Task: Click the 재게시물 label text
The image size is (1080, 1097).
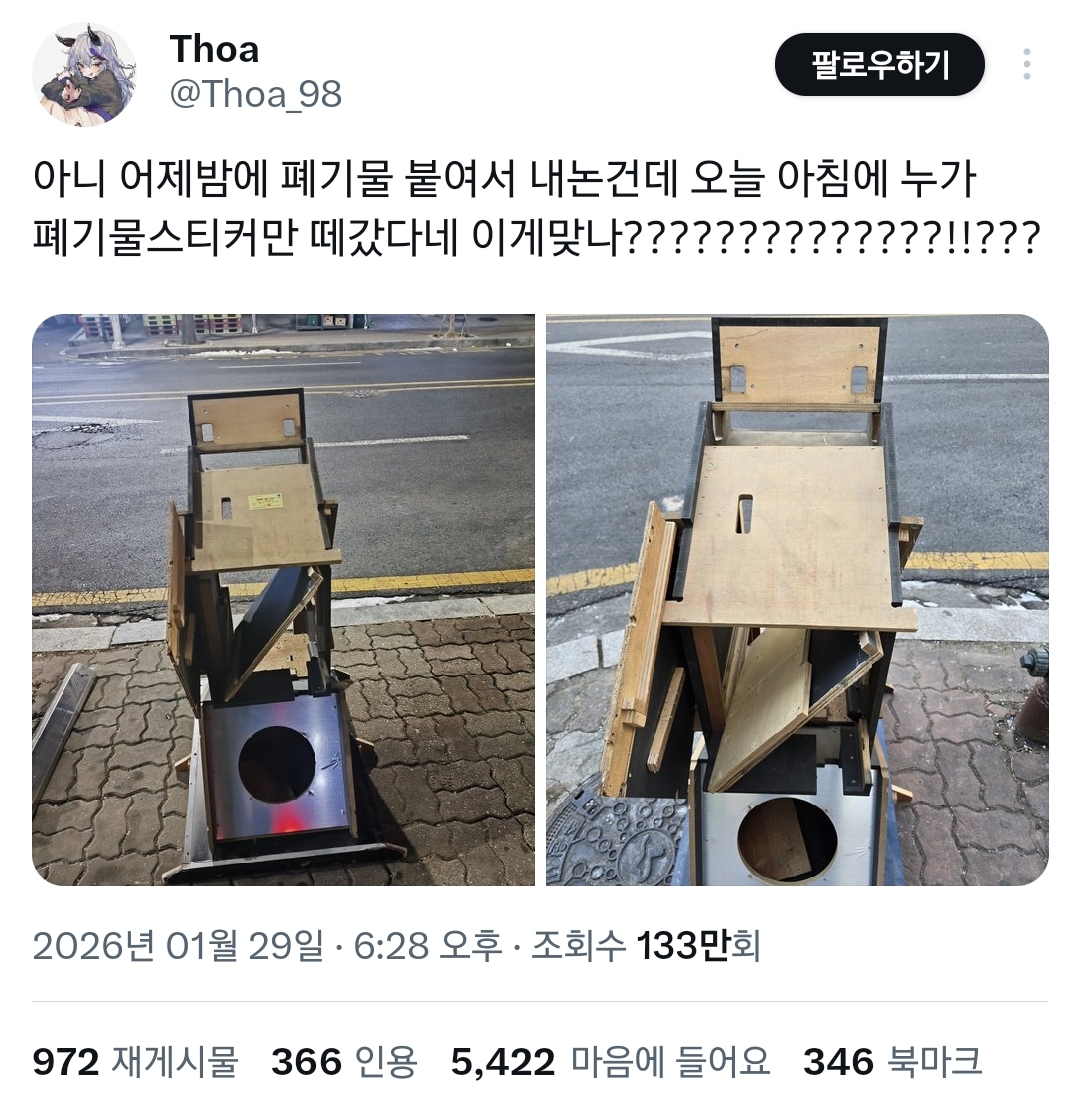Action: tap(175, 1062)
